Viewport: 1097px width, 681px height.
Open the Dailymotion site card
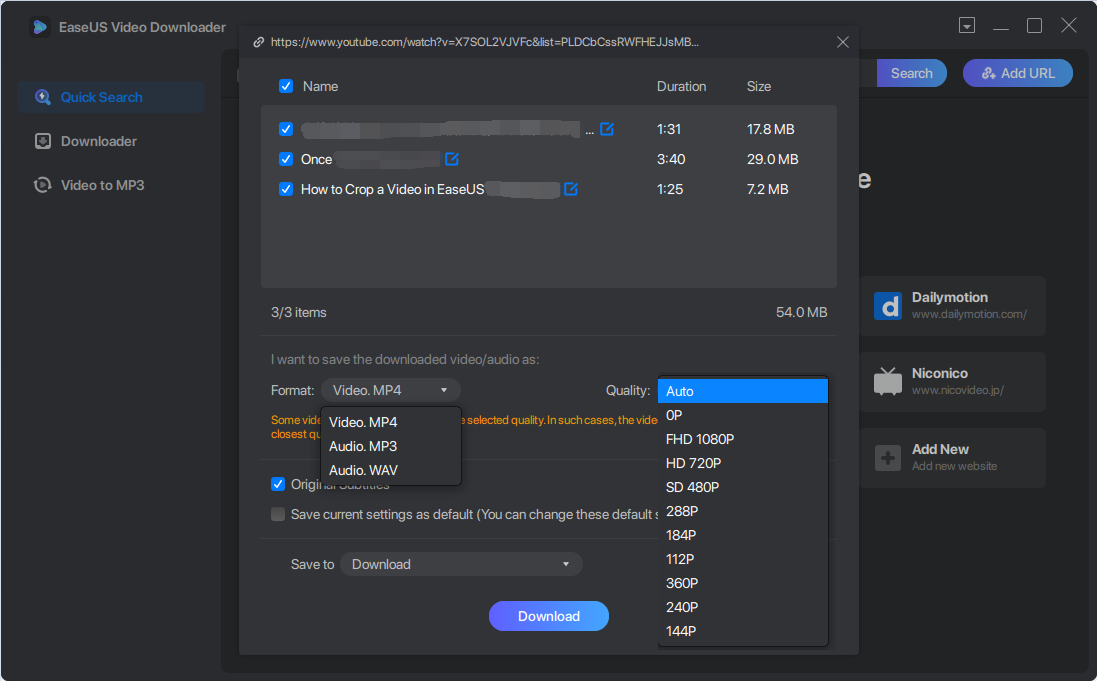point(952,306)
